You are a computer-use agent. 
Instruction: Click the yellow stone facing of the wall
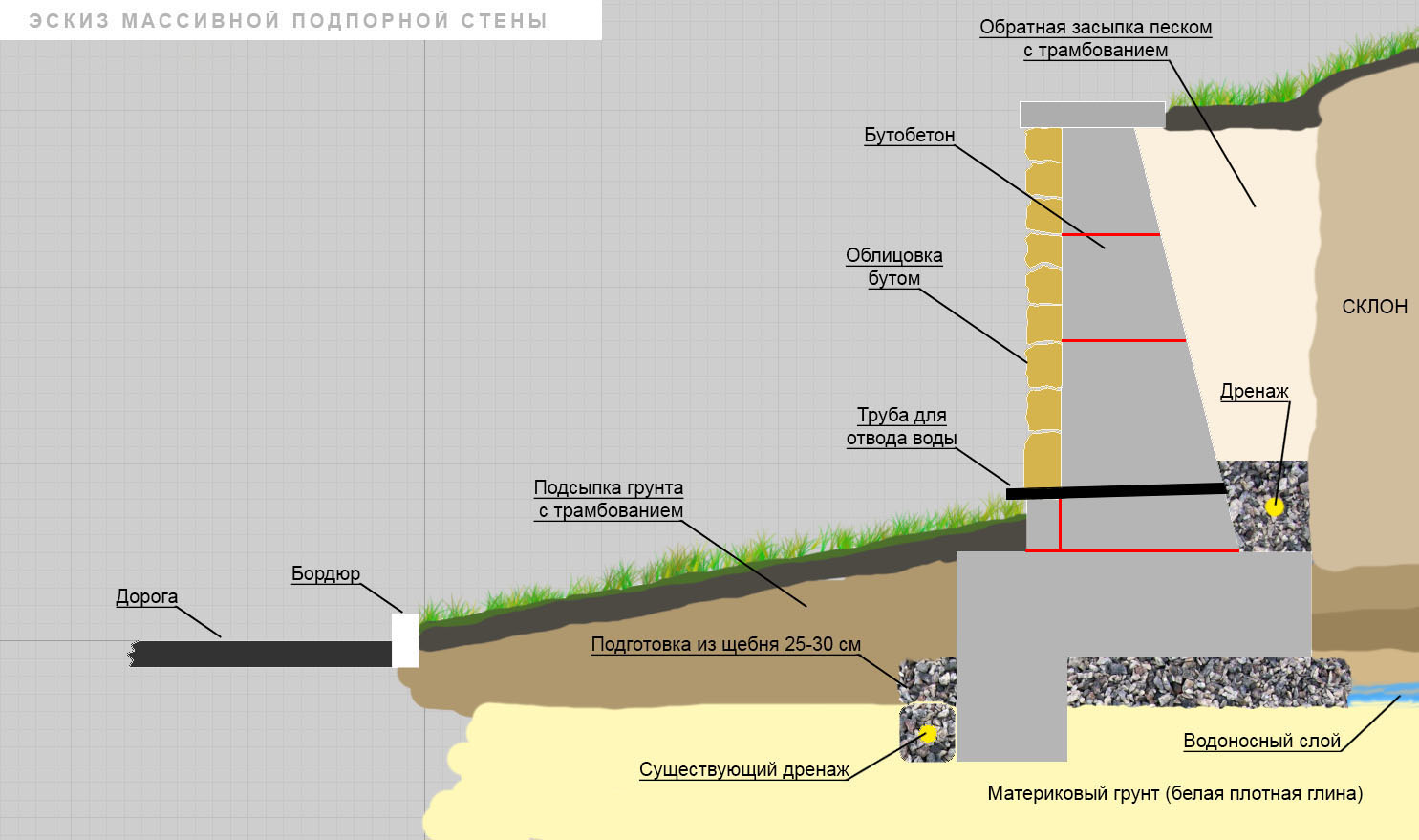(x=1043, y=308)
